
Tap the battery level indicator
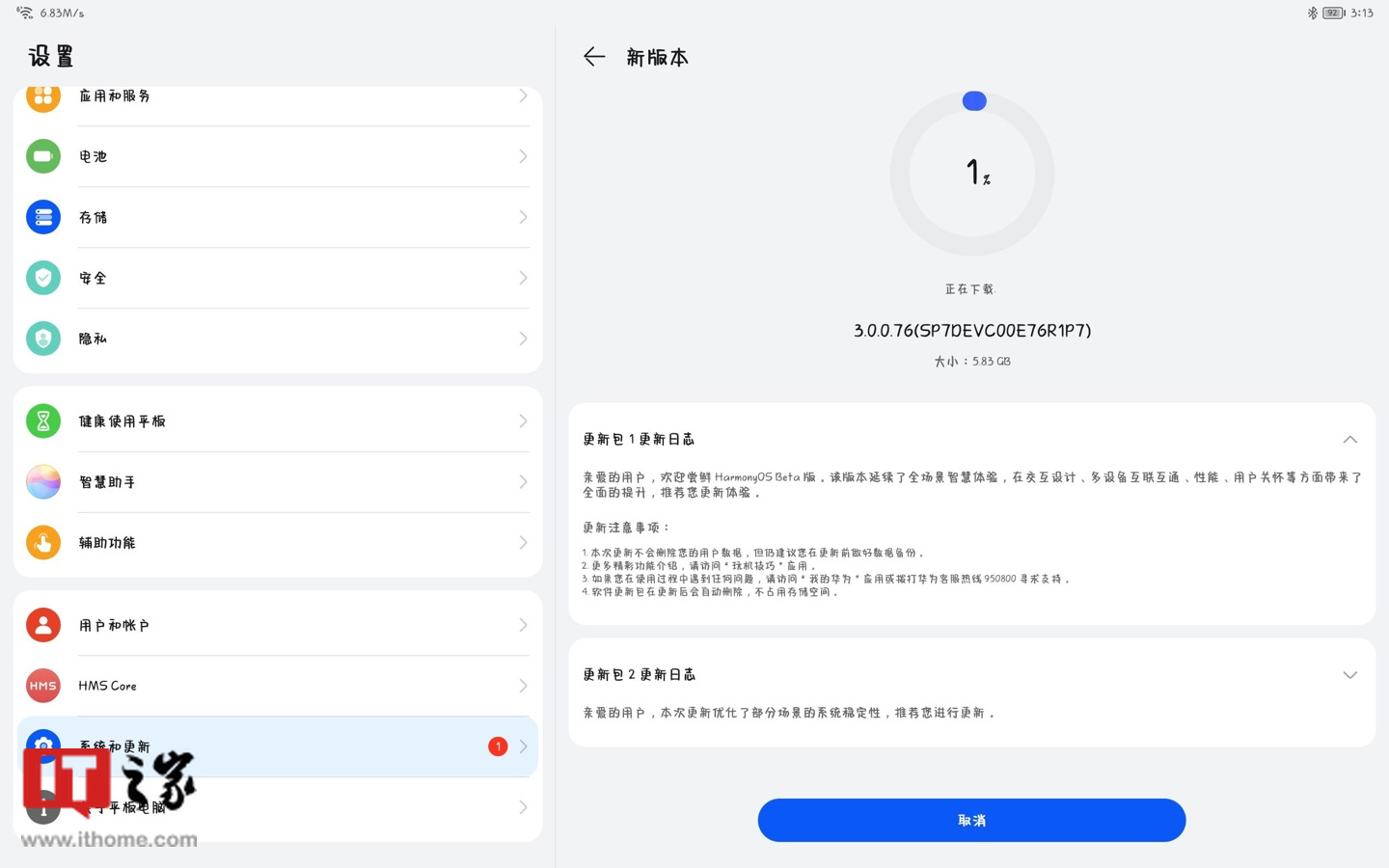point(1334,13)
